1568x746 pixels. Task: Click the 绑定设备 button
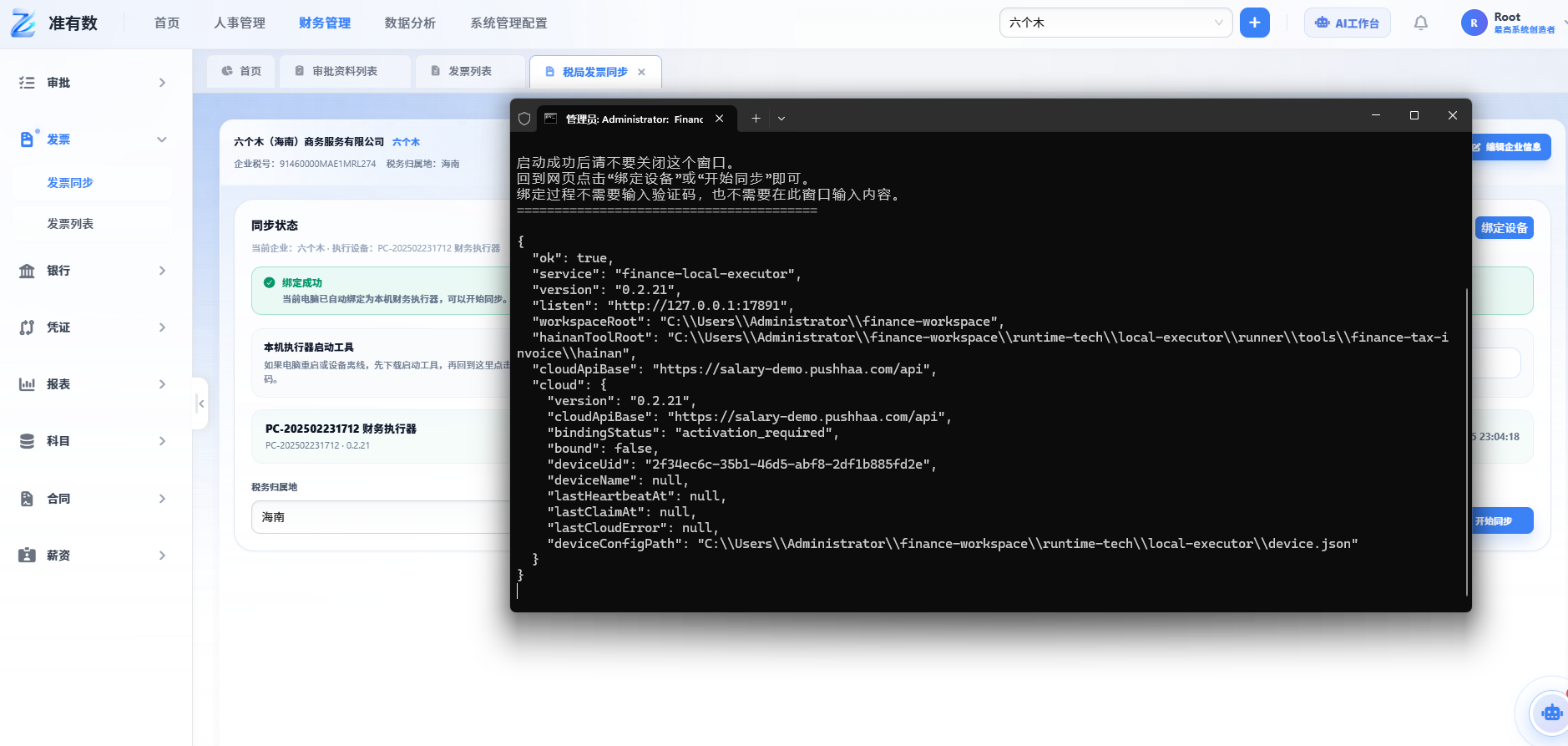coord(1504,228)
